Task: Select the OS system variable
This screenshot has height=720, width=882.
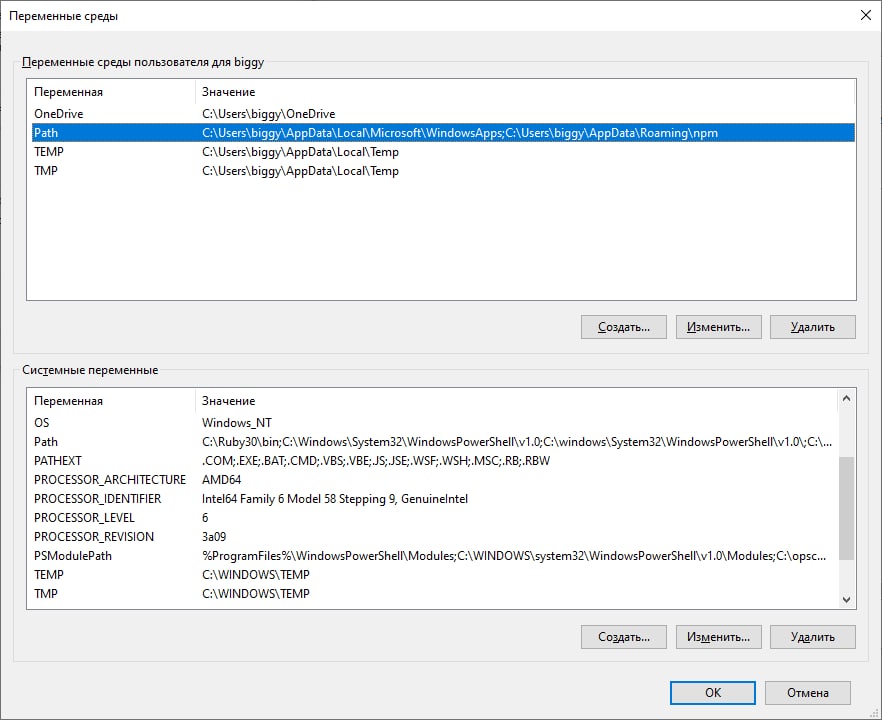Action: 433,422
